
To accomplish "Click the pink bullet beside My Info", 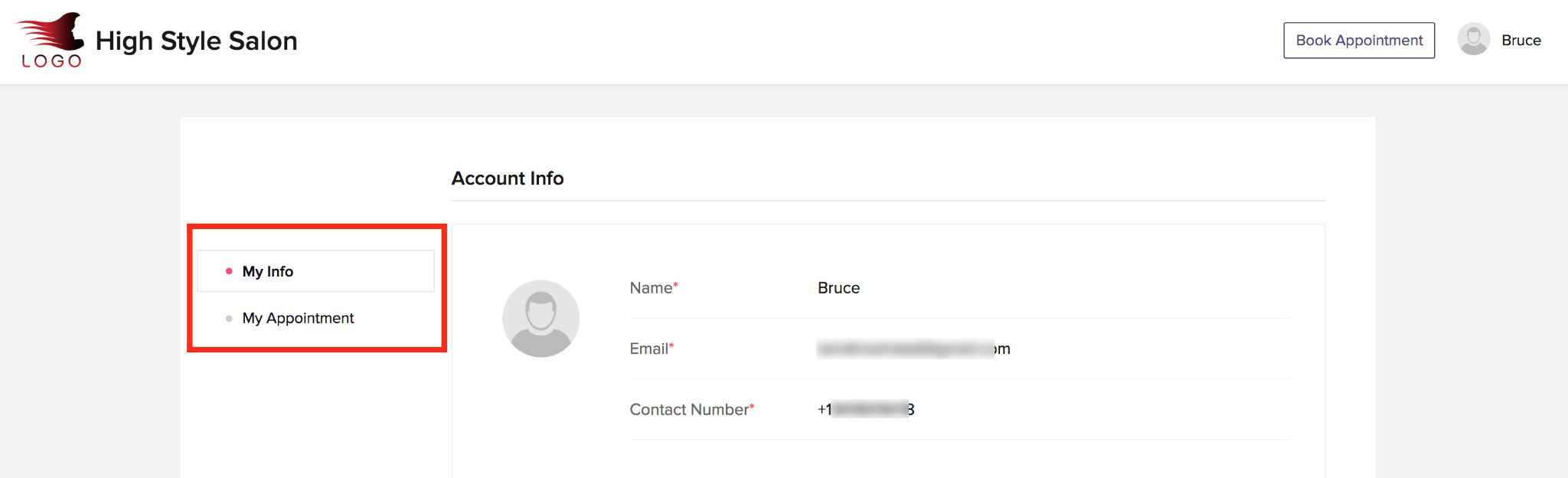I will (229, 271).
